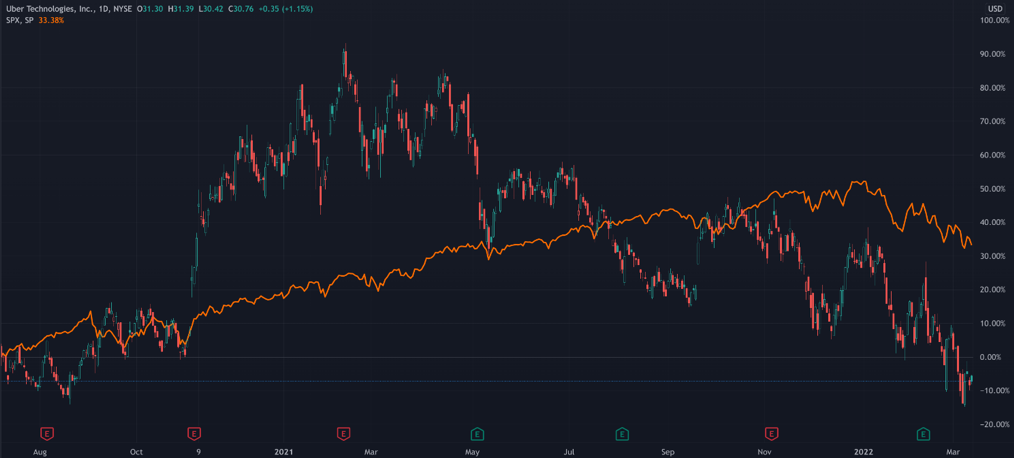Screen dimensions: 1014x458
Task: Open the green earnings marker before Mar 2022
Action: click(924, 434)
